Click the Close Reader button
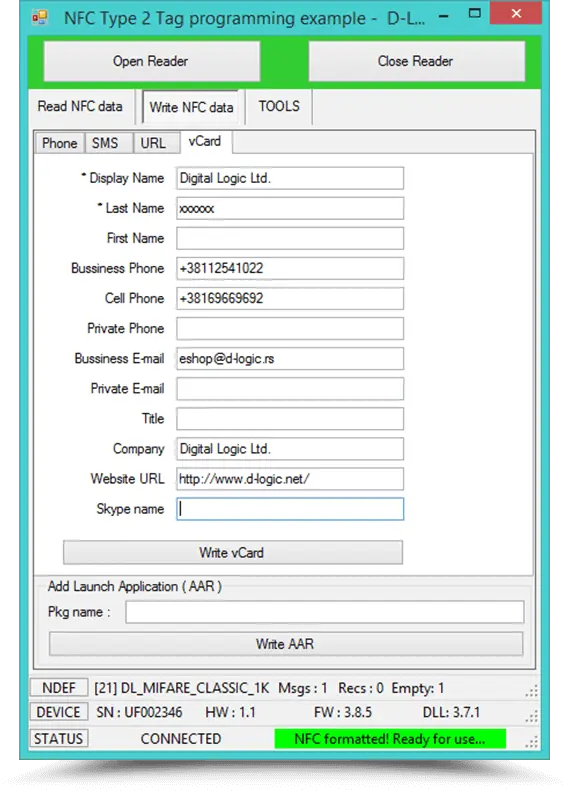Screen dimensions: 563x791 (417, 61)
